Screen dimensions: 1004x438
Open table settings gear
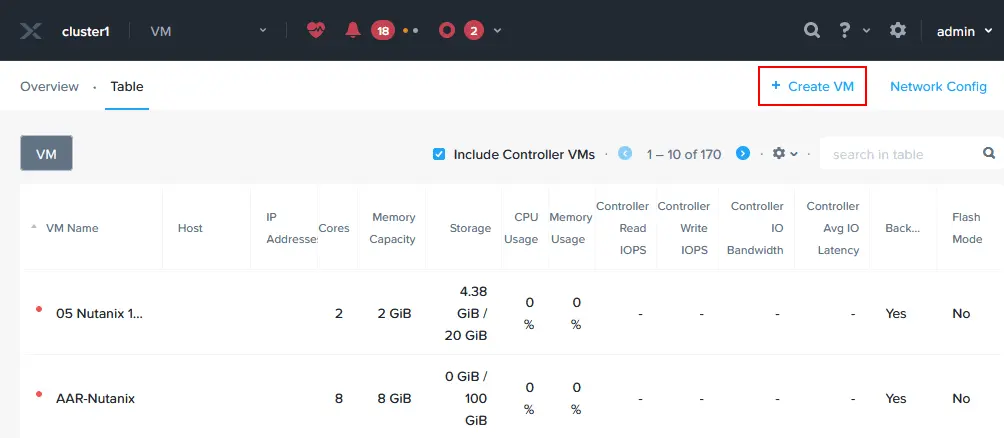tap(779, 154)
